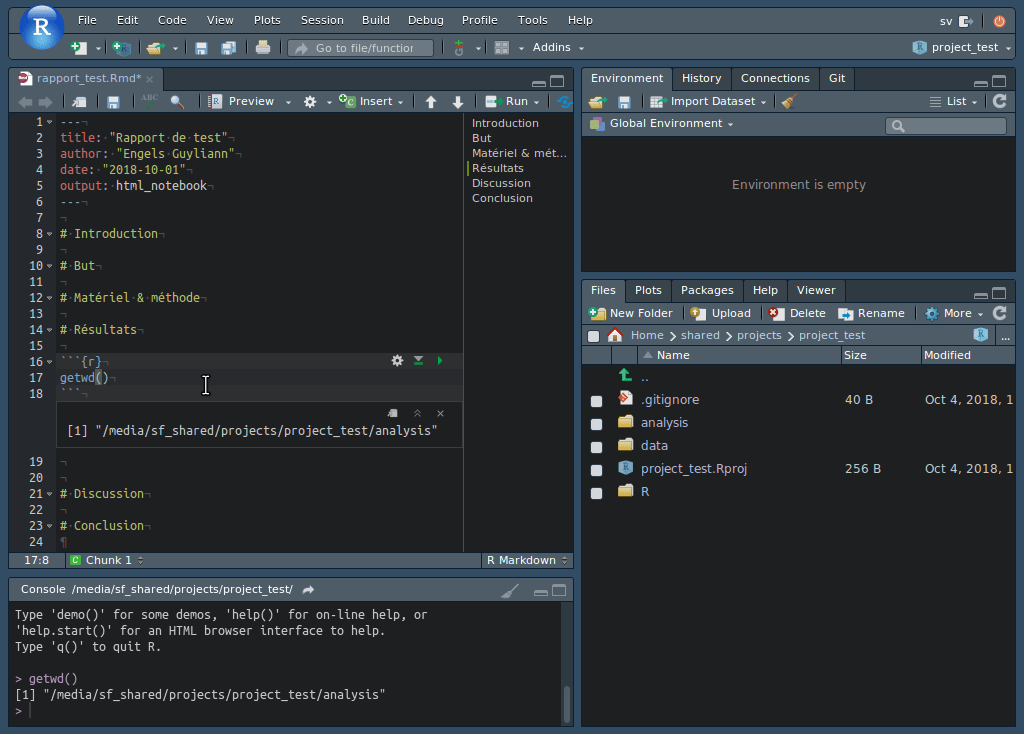Click the Rename button
The image size is (1024, 734).
click(x=871, y=313)
